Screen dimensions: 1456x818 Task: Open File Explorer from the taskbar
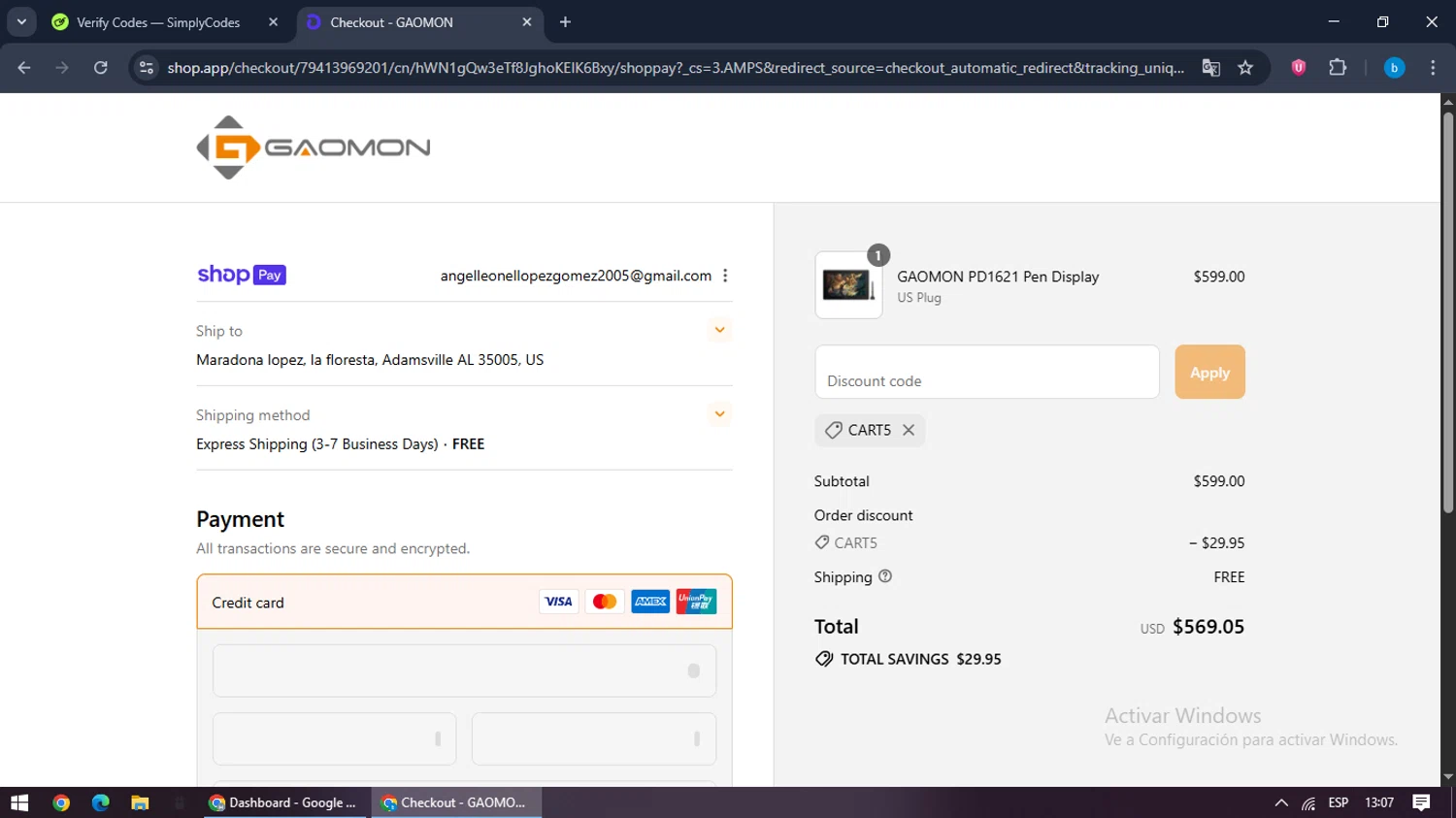tap(140, 802)
